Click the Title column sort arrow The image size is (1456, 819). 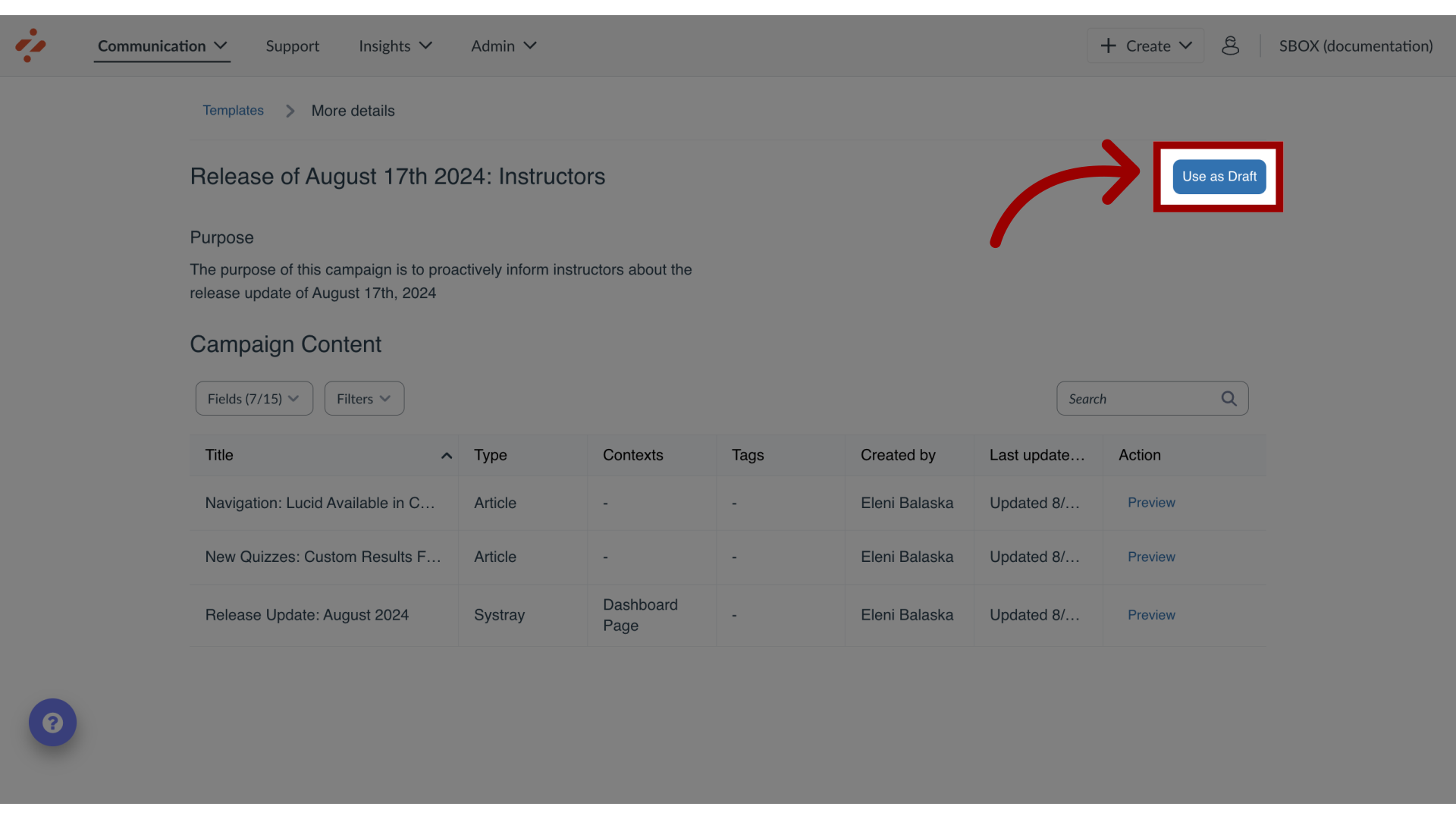pos(446,456)
